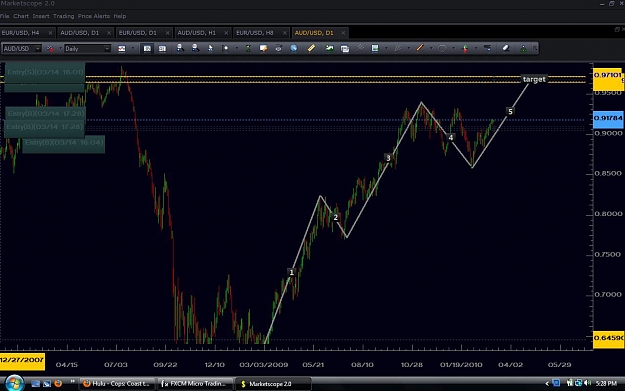Viewport: 625px width, 391px height.
Task: Open the Windows Start menu
Action: (14, 383)
